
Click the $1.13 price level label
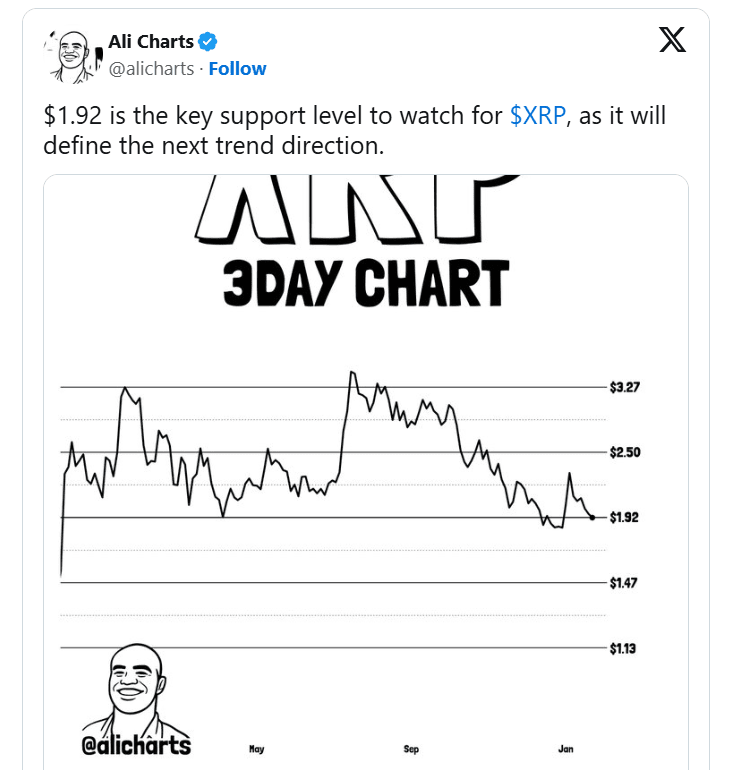pyautogui.click(x=622, y=649)
